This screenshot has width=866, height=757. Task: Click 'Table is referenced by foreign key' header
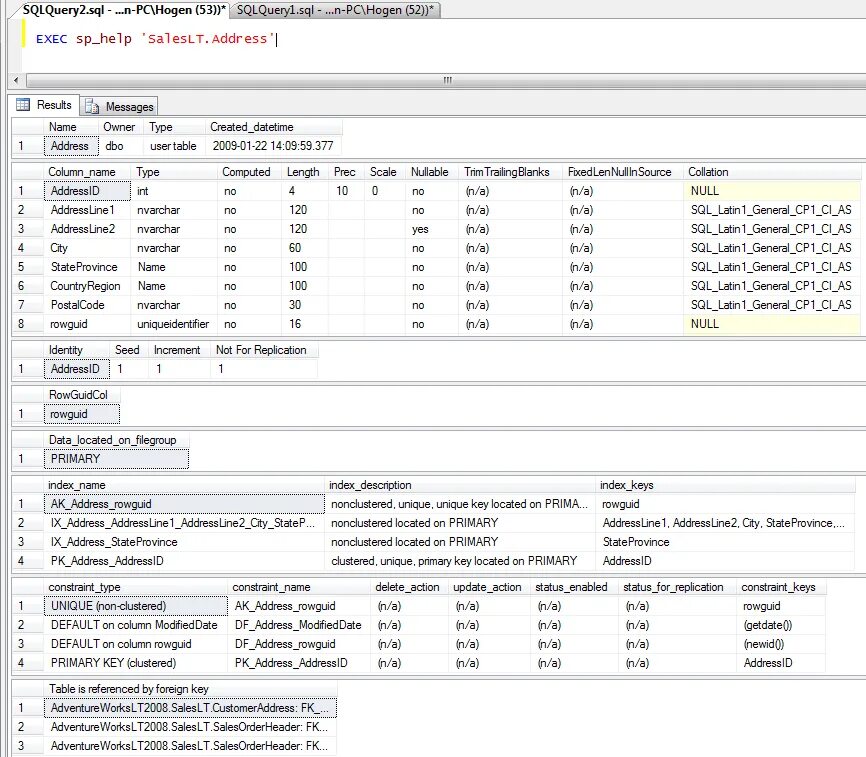[x=190, y=689]
